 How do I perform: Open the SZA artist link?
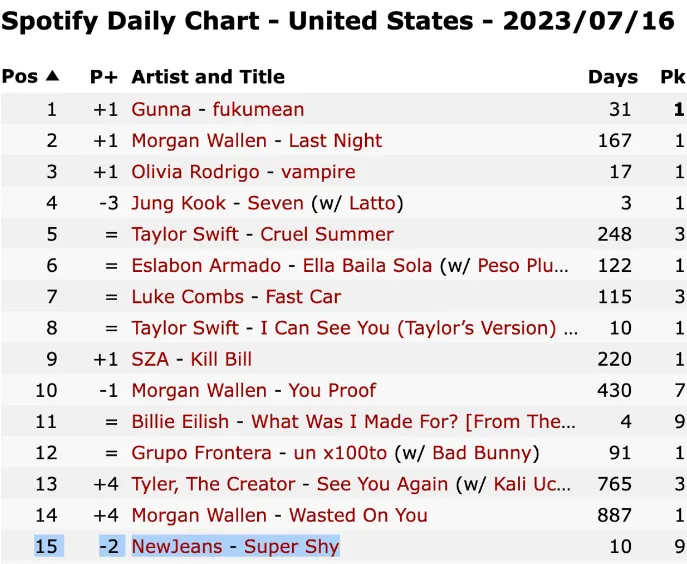tap(150, 359)
